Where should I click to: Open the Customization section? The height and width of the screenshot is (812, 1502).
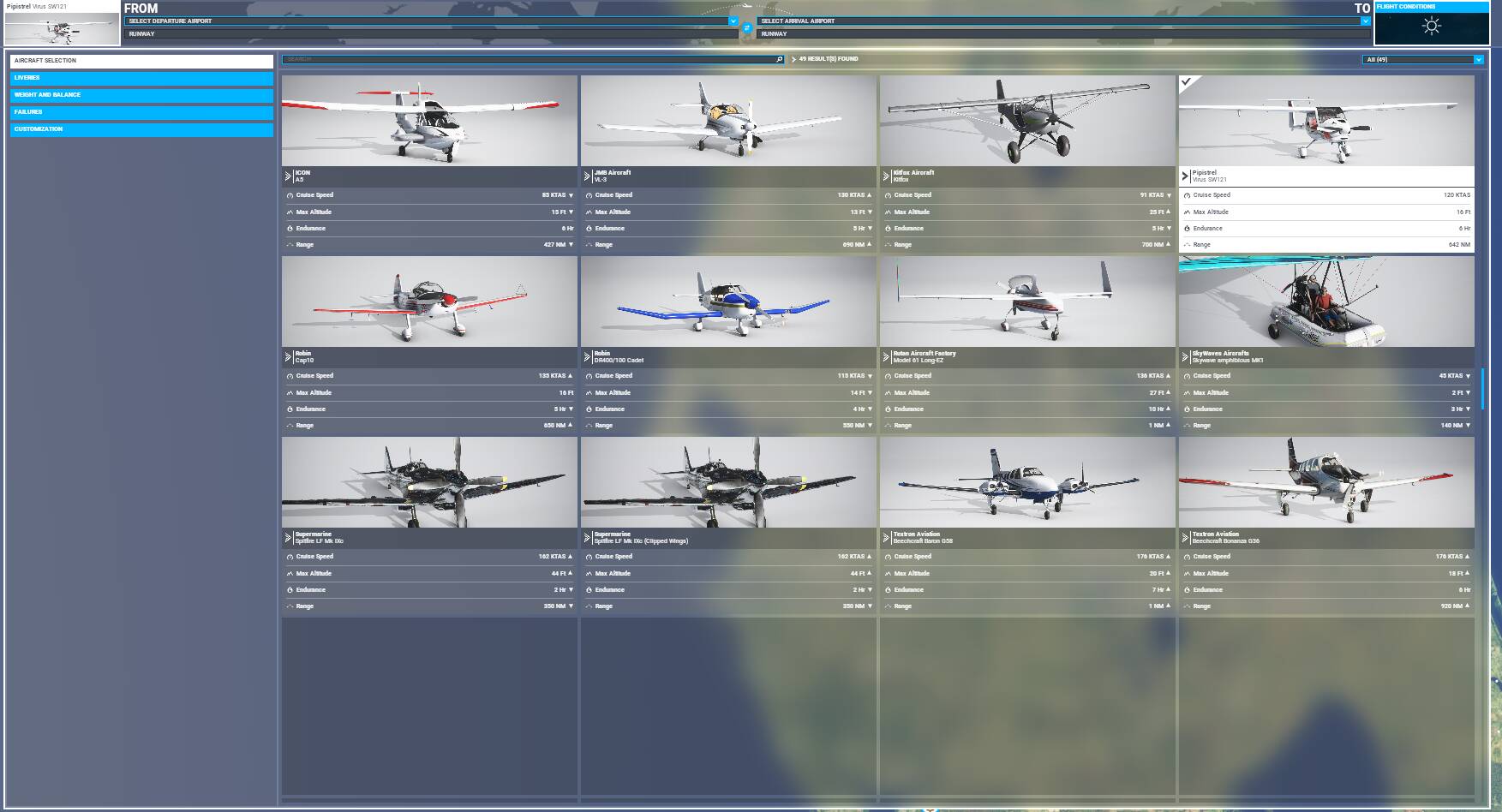pyautogui.click(x=141, y=129)
